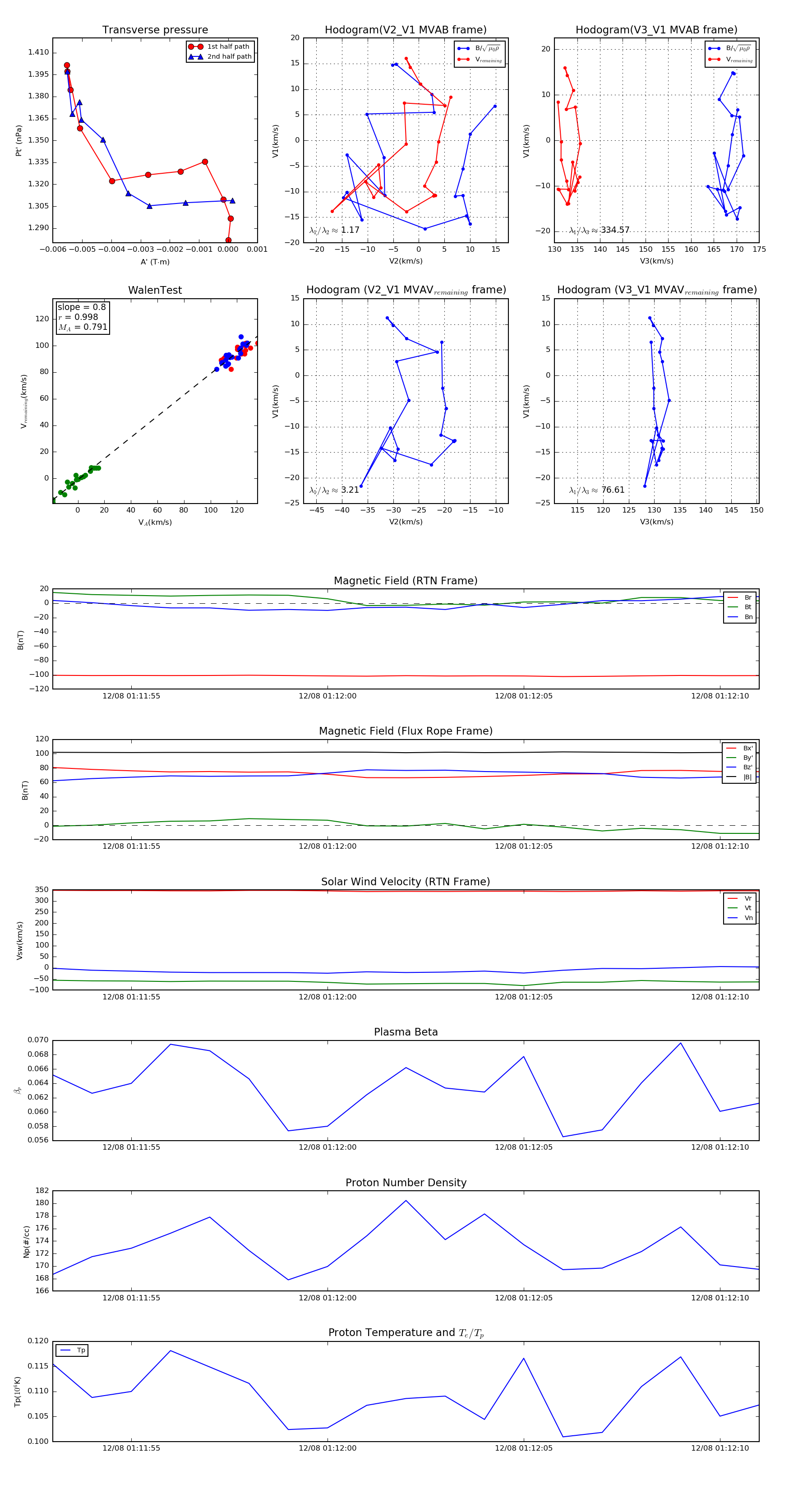This screenshot has width=812, height=1489.
Task: Click the Bz' legend entry
Action: point(739,767)
